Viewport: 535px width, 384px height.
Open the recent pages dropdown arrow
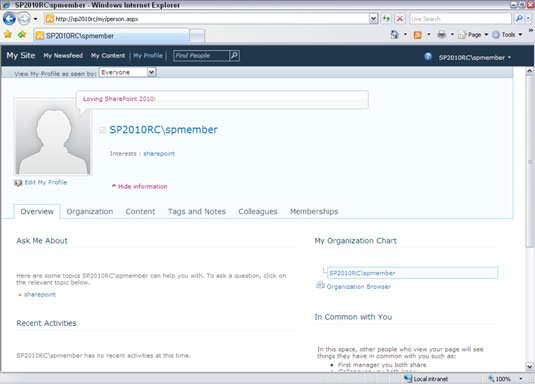tap(35, 19)
